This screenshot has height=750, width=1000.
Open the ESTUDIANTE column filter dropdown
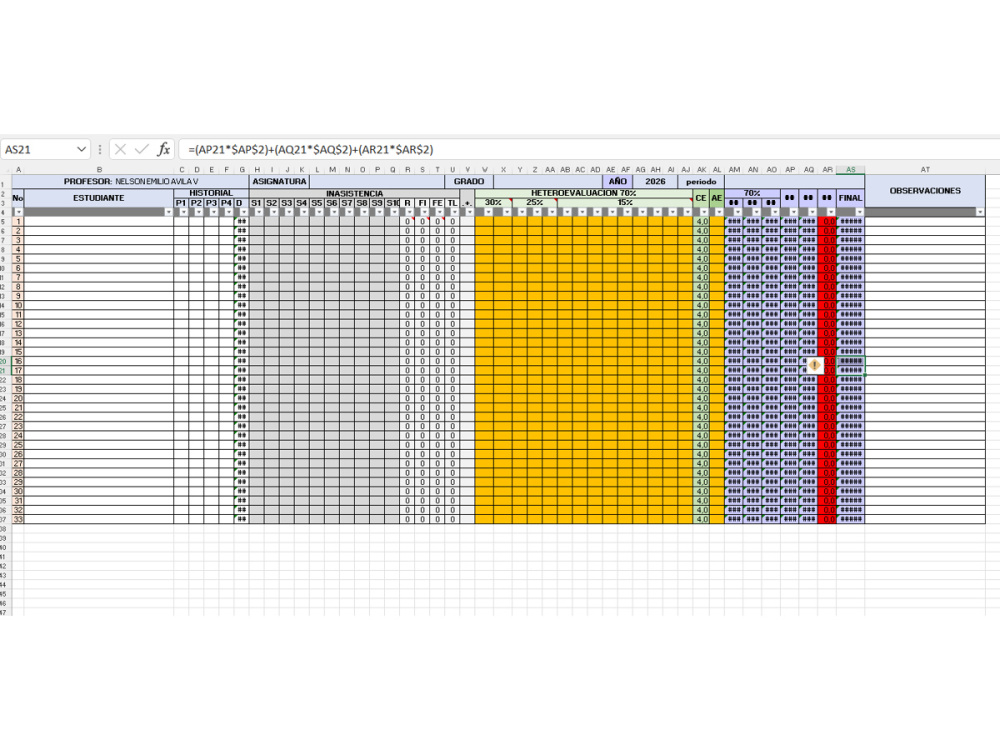click(x=168, y=212)
